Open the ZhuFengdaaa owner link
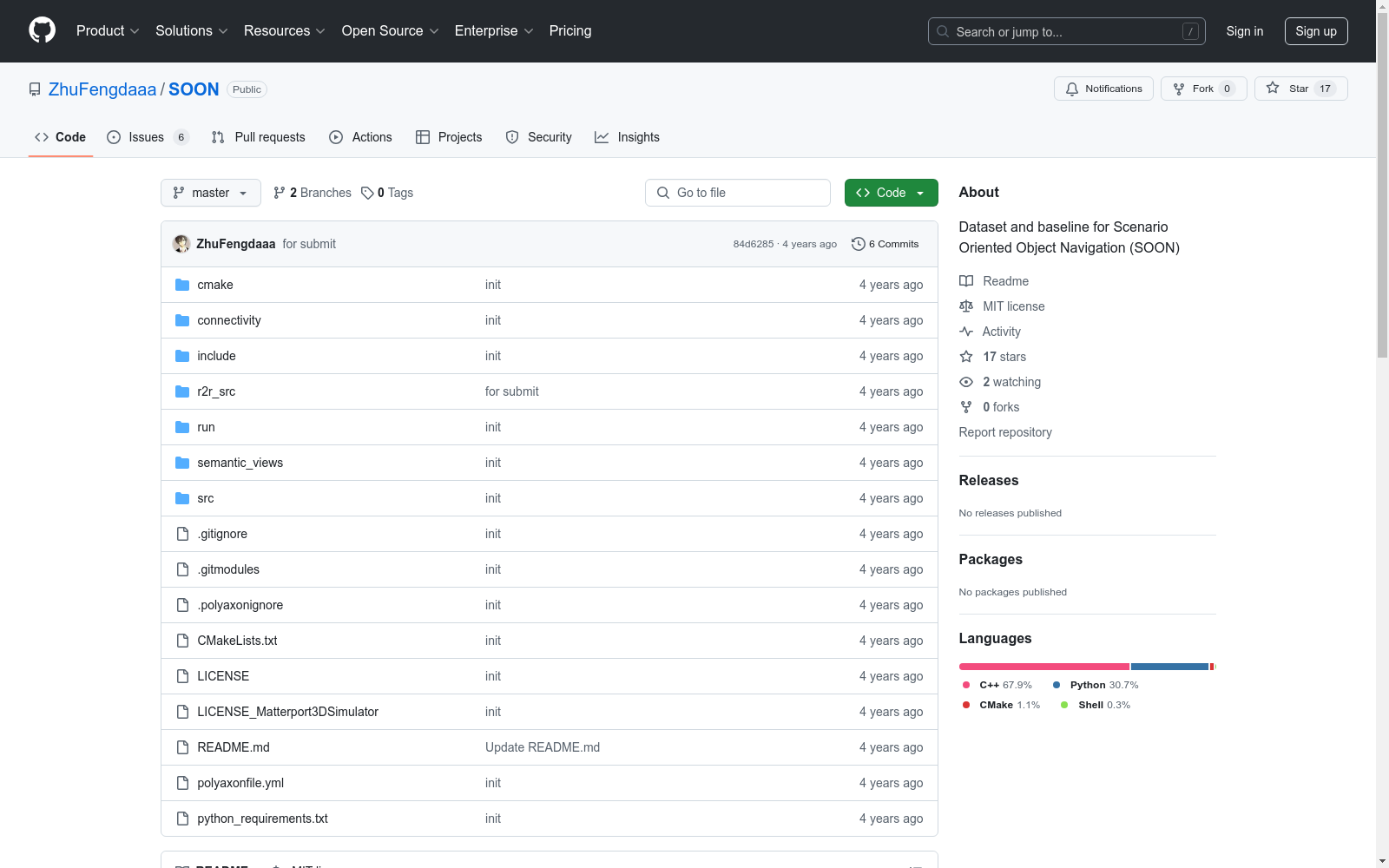Image resolution: width=1389 pixels, height=868 pixels. click(102, 89)
